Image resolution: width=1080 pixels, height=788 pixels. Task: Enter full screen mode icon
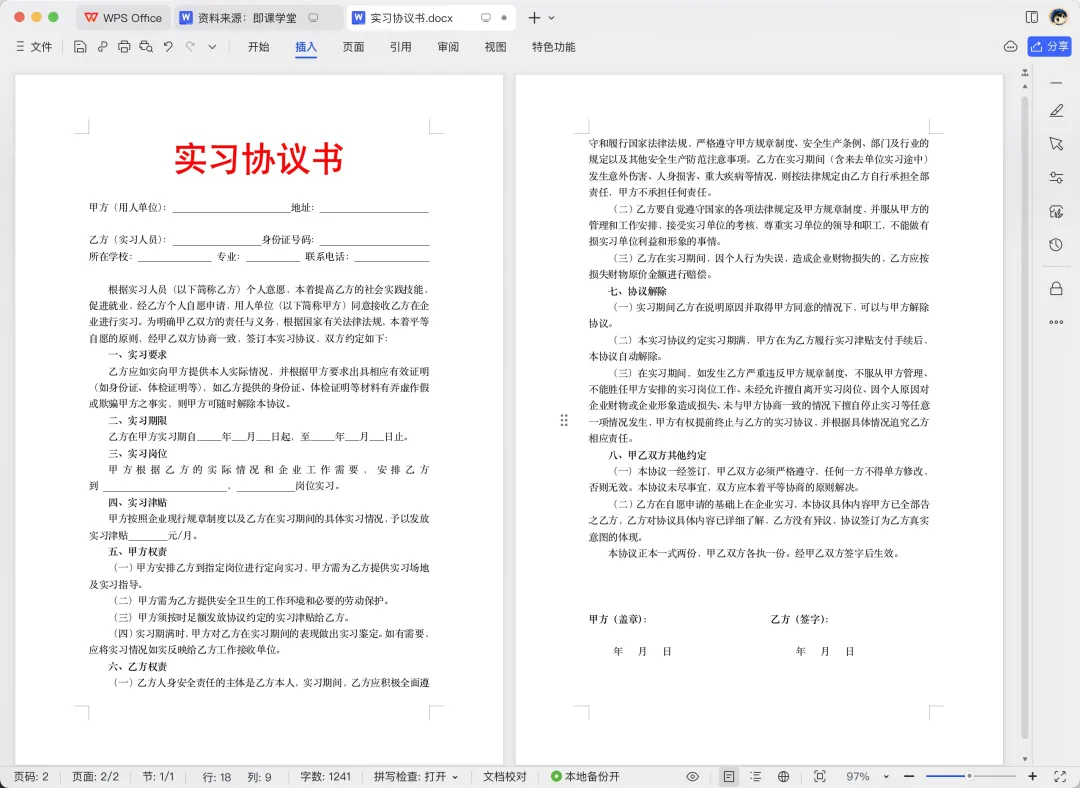pyautogui.click(x=1060, y=776)
